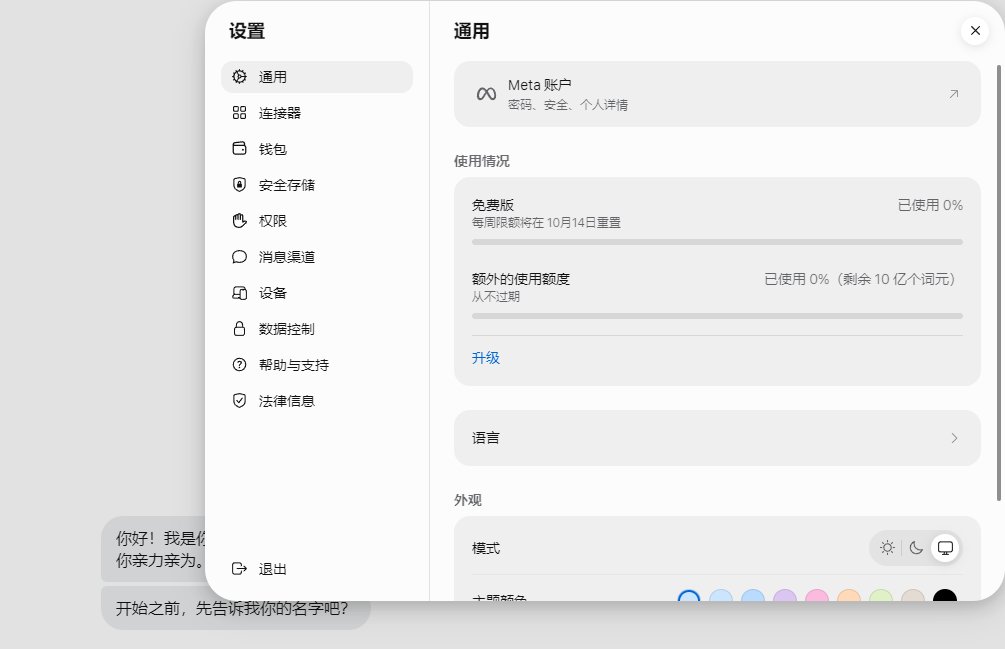Viewport: 1005px width, 649px height.
Task: Click the 模式 label
Action: (486, 548)
